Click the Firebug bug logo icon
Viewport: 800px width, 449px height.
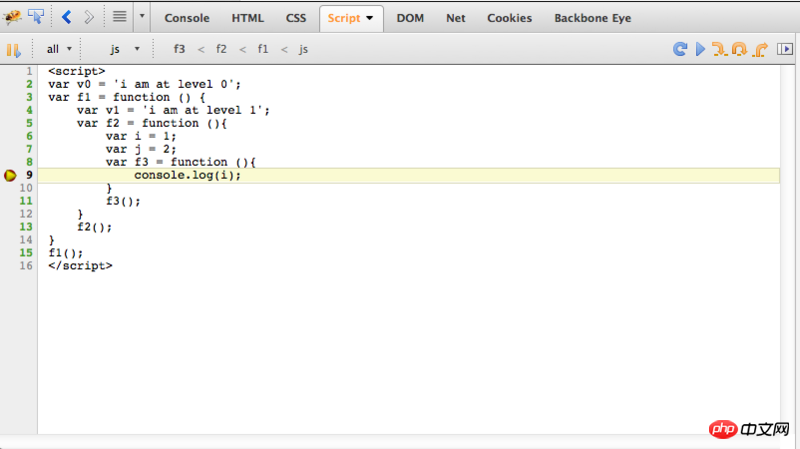tap(12, 17)
